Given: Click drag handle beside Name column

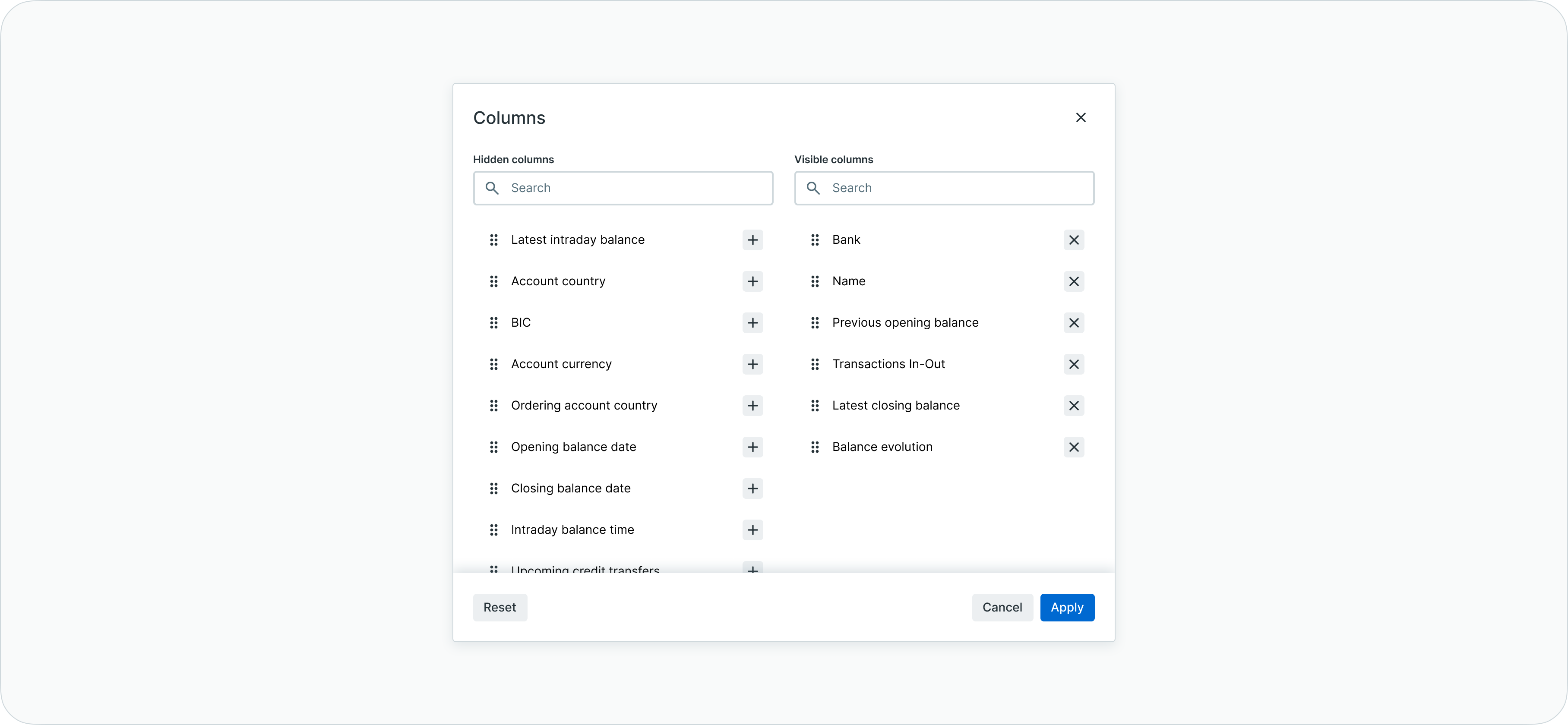Looking at the screenshot, I should 815,281.
